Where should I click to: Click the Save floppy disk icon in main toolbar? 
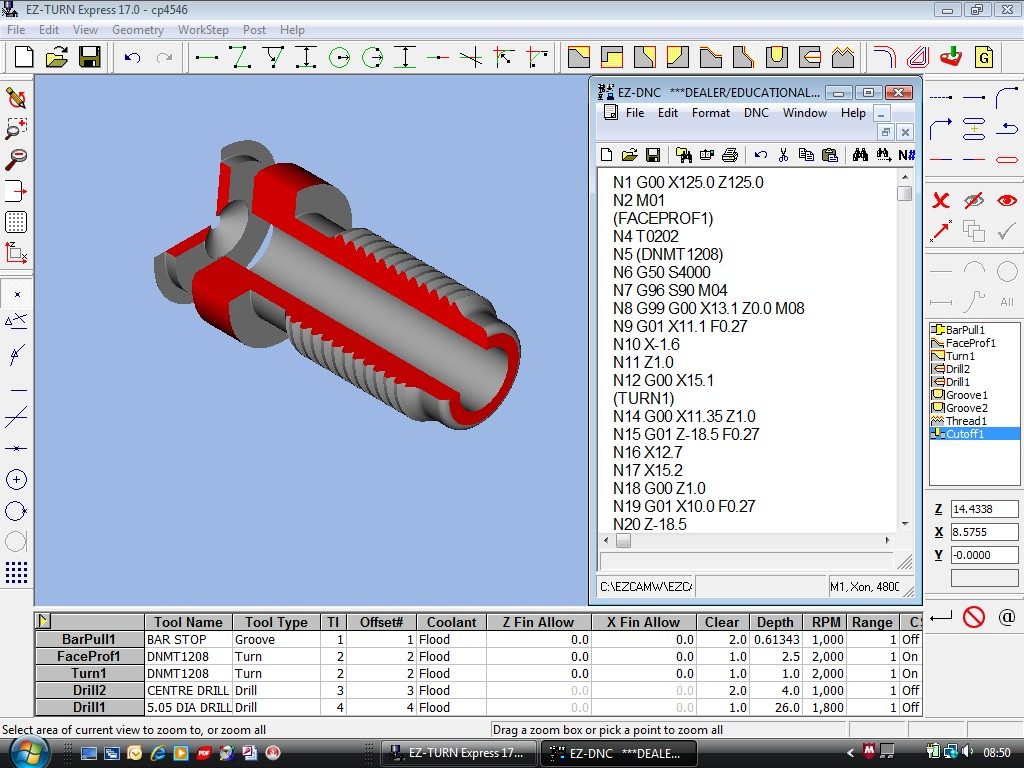(90, 57)
